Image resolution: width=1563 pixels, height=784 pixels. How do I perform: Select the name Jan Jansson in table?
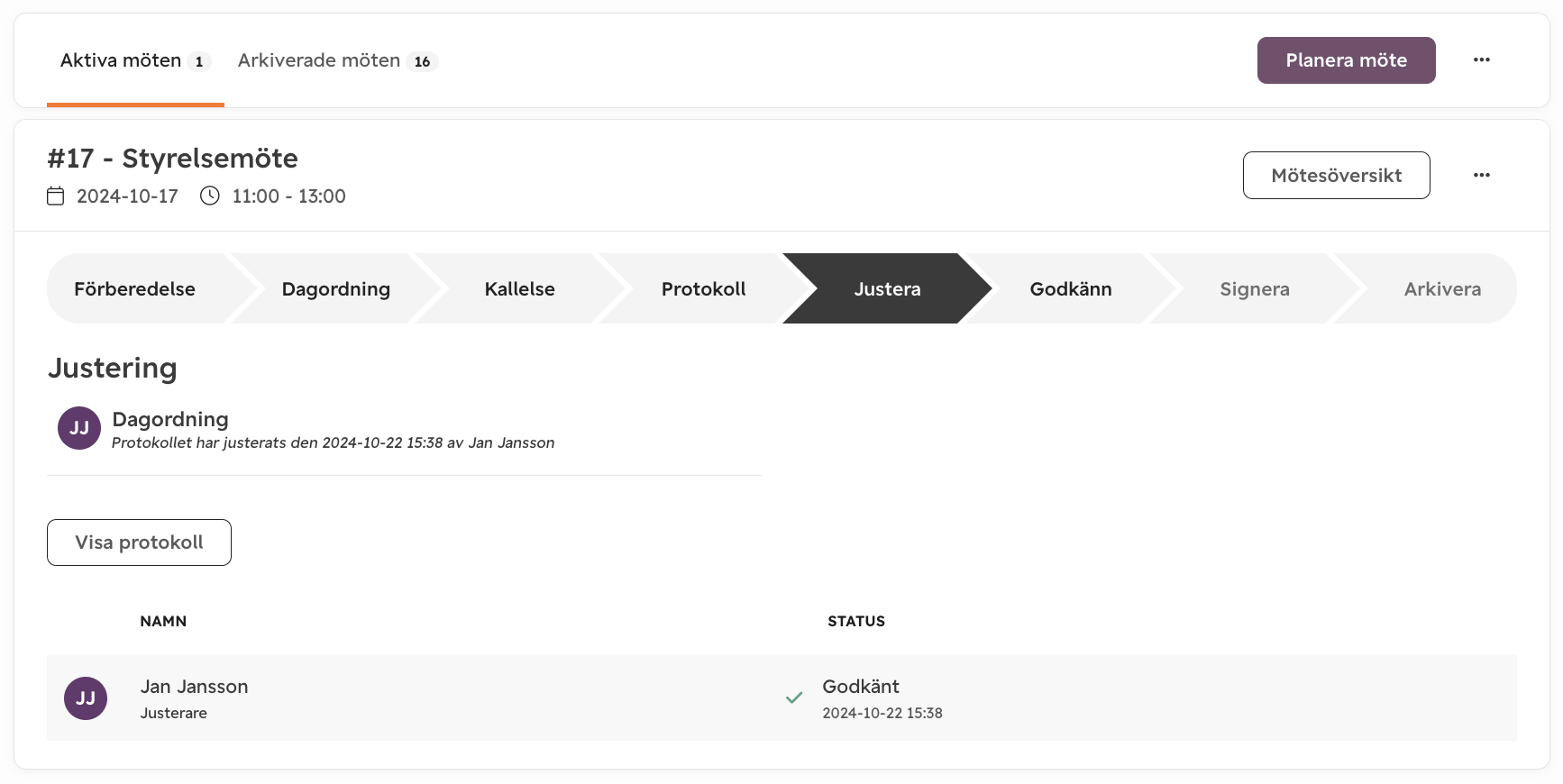(194, 687)
